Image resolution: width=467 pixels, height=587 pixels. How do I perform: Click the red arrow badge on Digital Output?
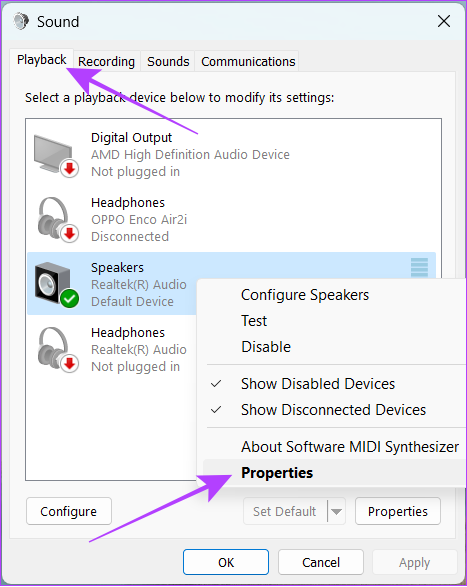coord(70,169)
